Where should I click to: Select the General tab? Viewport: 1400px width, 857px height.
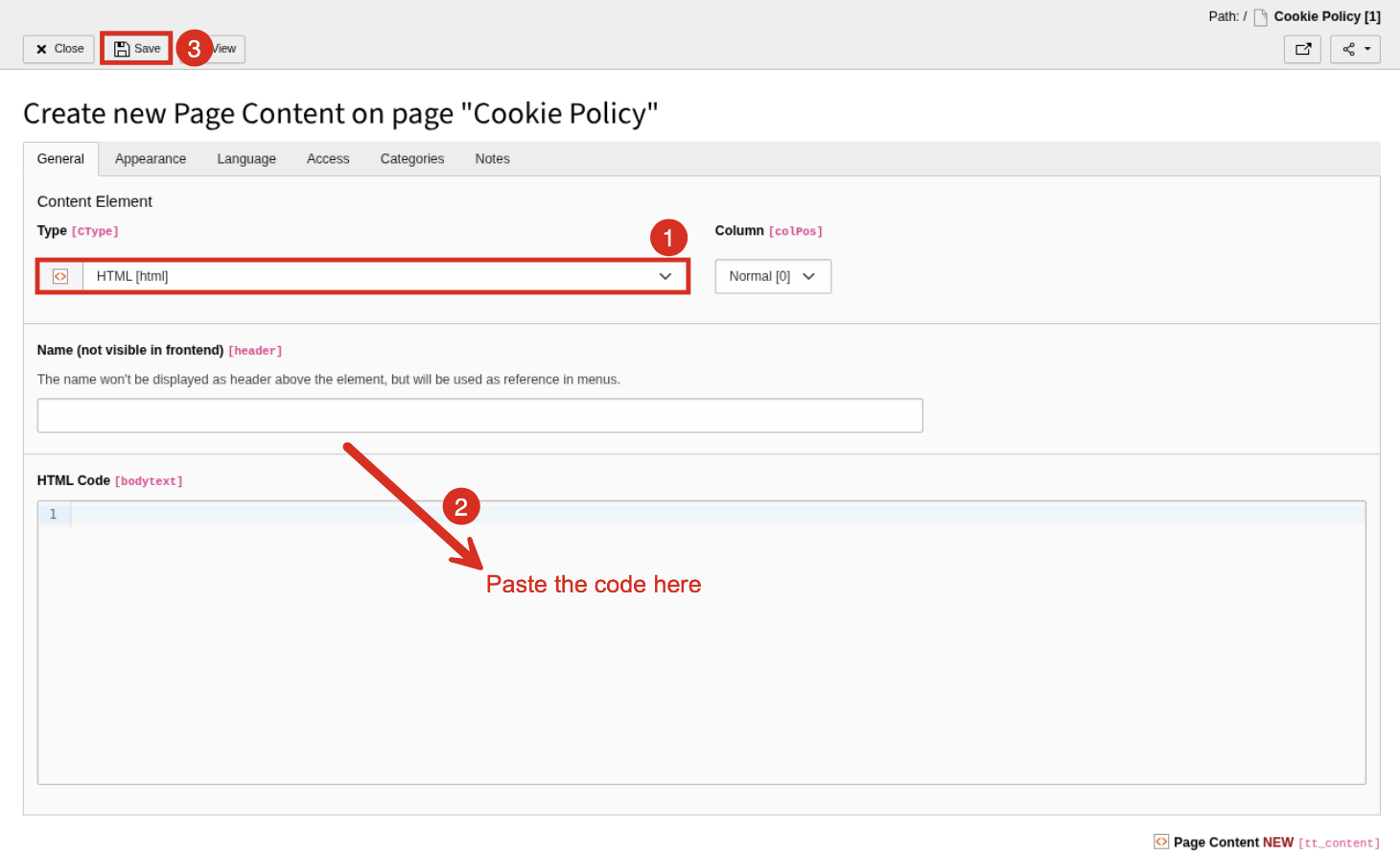60,159
